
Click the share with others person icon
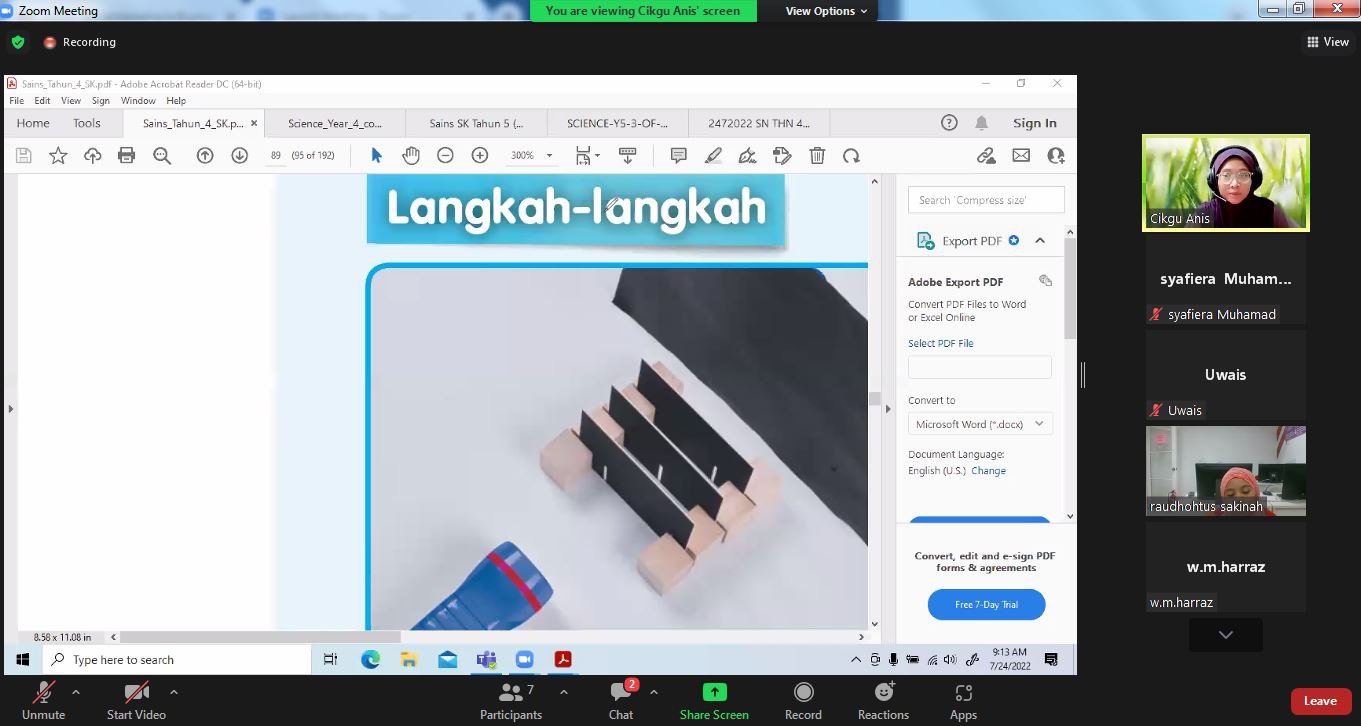(1055, 155)
